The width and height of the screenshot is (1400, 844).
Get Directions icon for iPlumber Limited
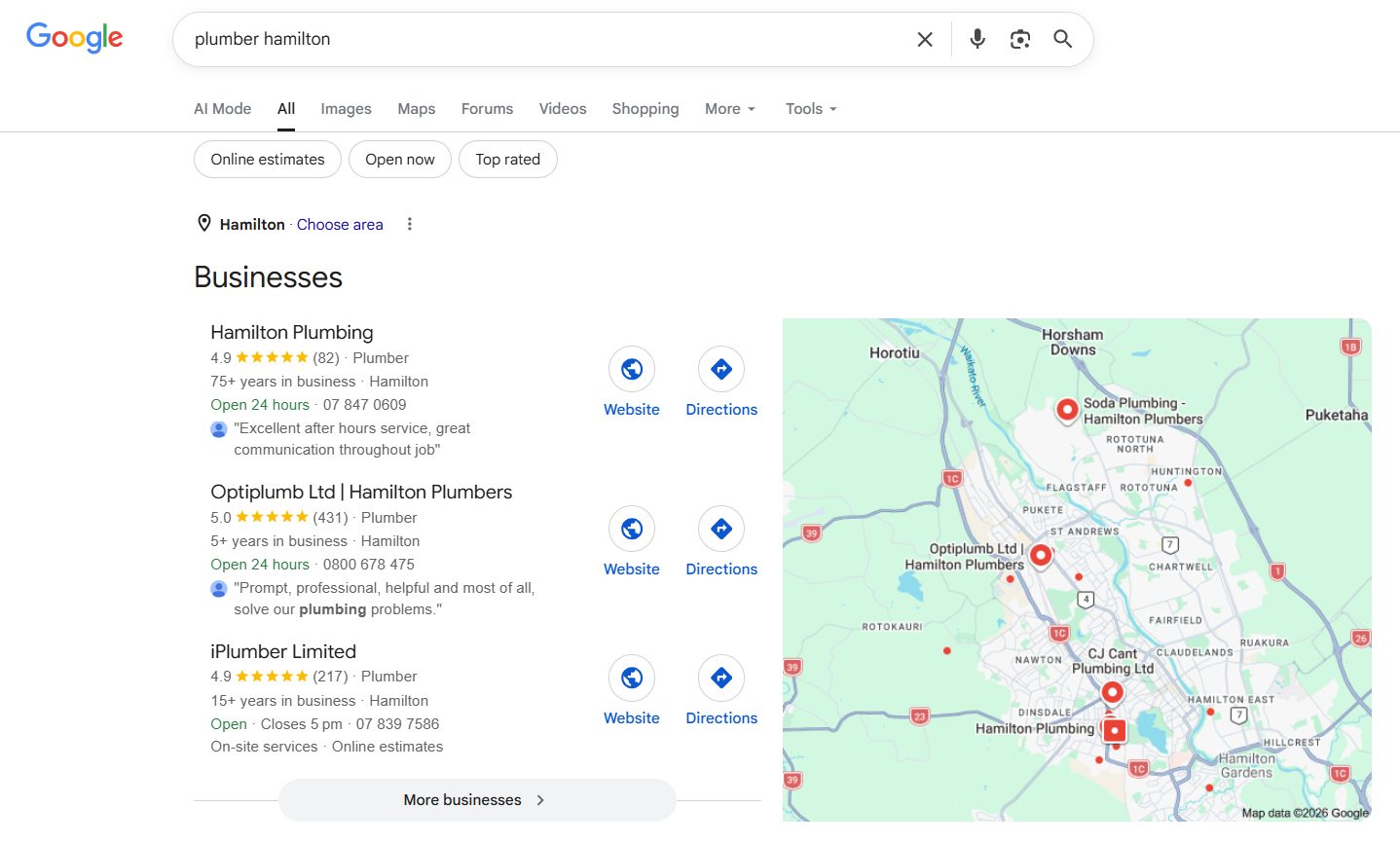(721, 678)
